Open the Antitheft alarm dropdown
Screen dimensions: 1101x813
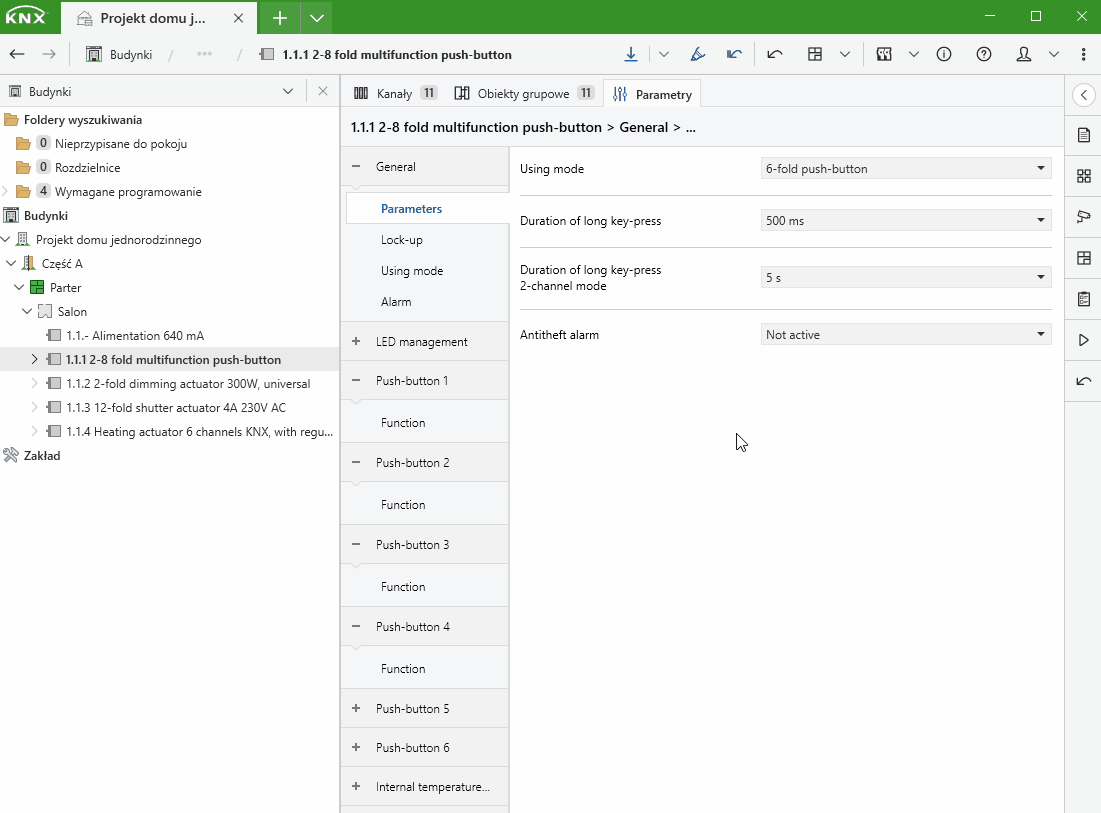[905, 335]
